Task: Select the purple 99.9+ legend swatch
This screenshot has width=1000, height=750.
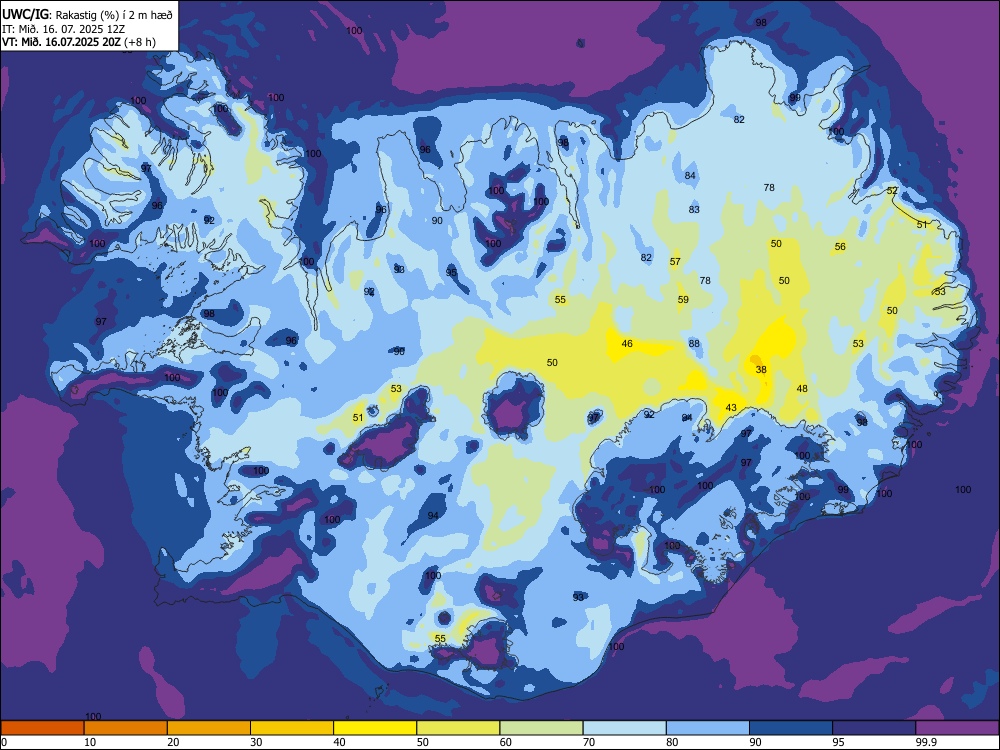Action: (x=957, y=728)
